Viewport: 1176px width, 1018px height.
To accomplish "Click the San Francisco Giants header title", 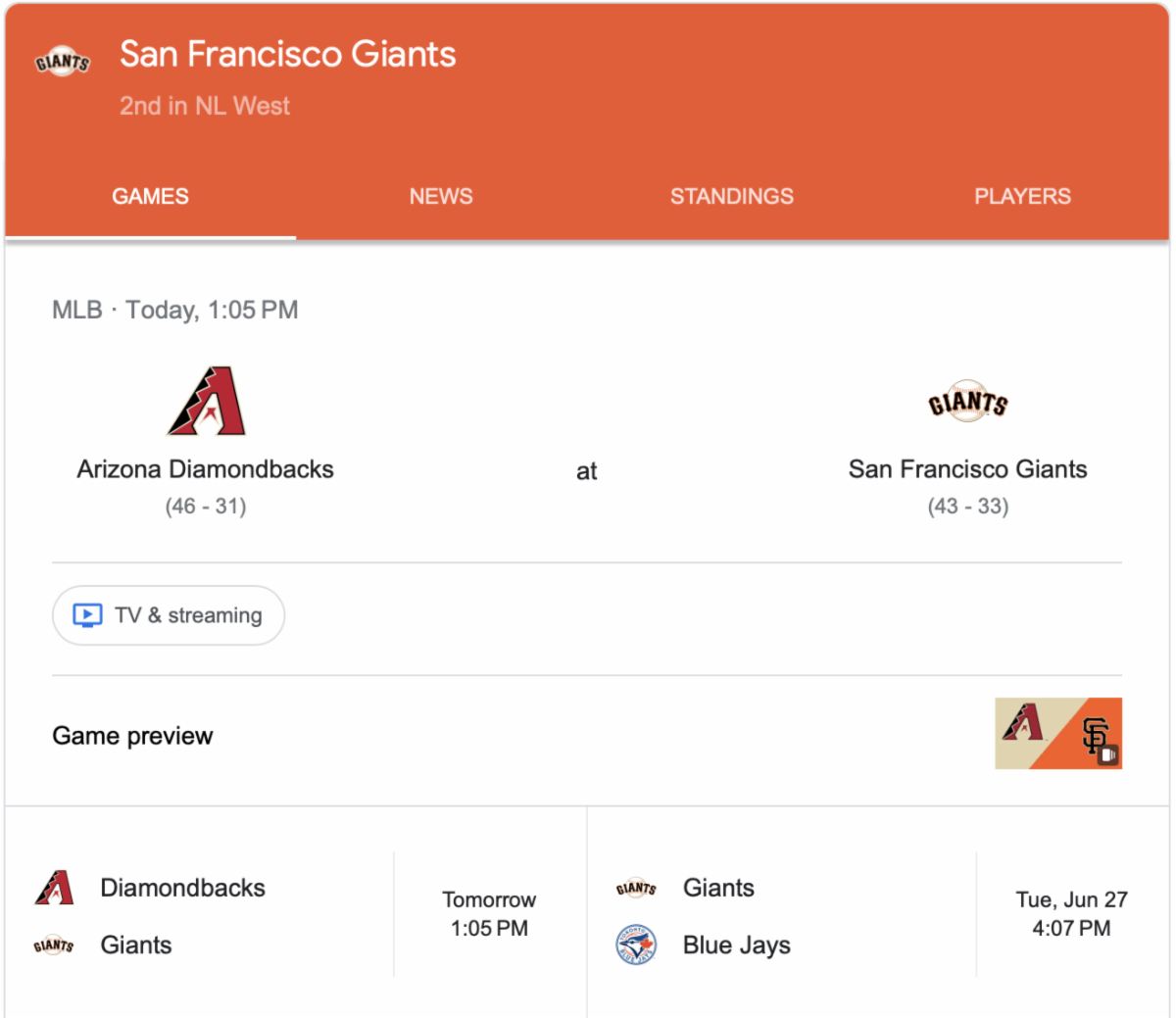I will (x=287, y=54).
